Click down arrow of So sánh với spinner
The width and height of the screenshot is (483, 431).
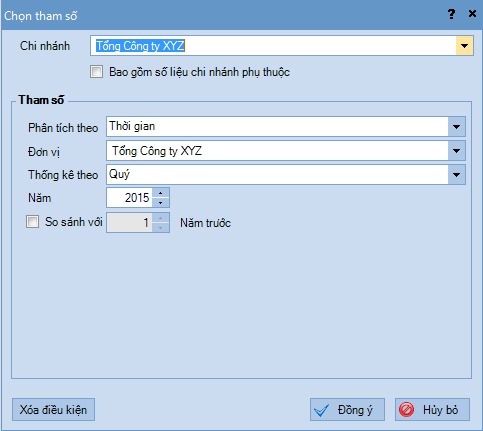[x=161, y=227]
